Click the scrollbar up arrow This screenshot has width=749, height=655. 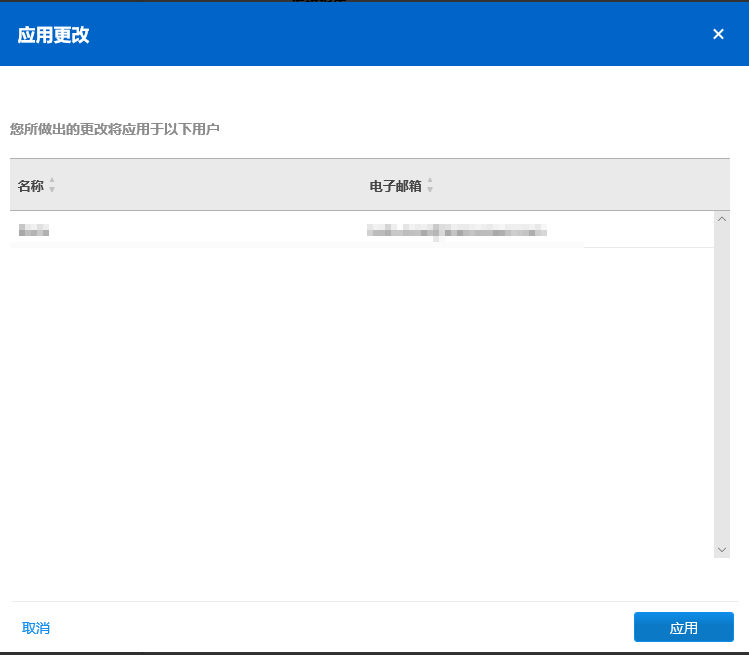click(722, 219)
